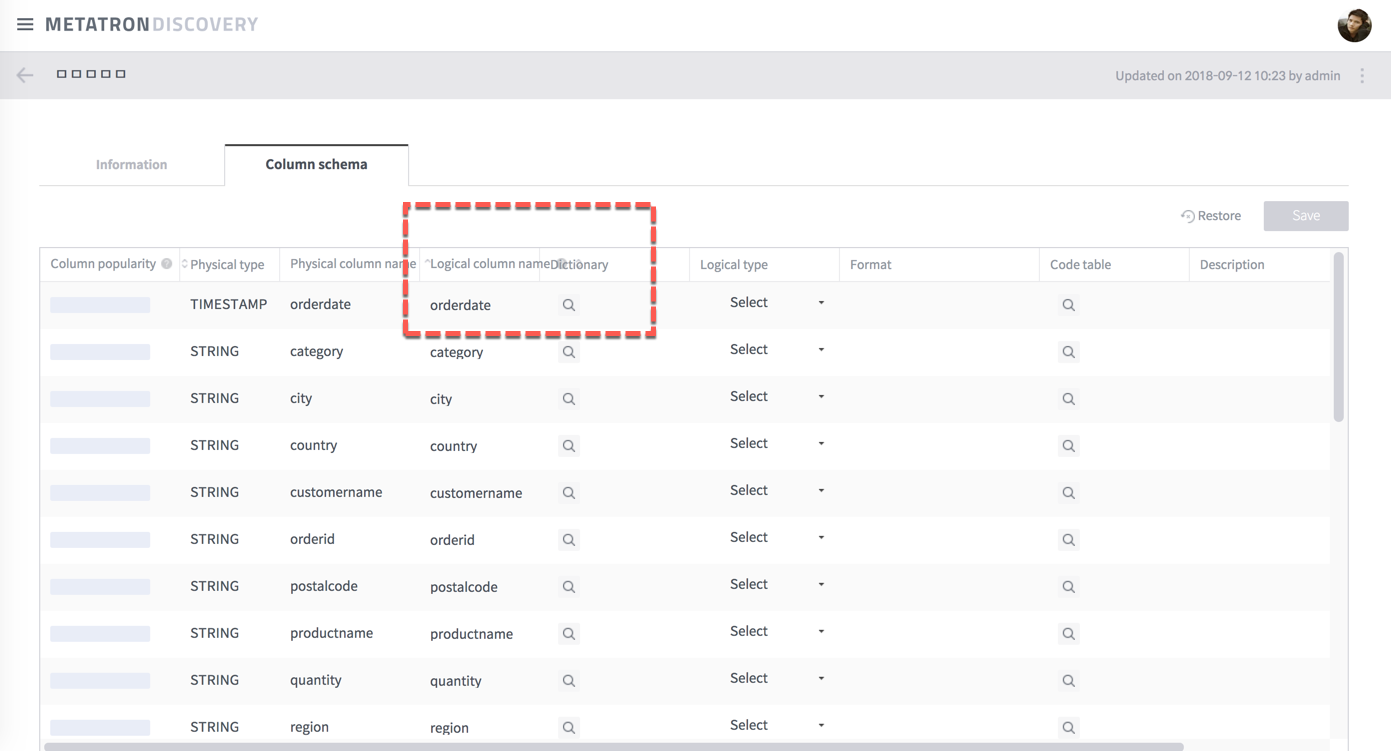This screenshot has width=1391, height=751.
Task: Select the Column schema tab
Action: coord(316,162)
